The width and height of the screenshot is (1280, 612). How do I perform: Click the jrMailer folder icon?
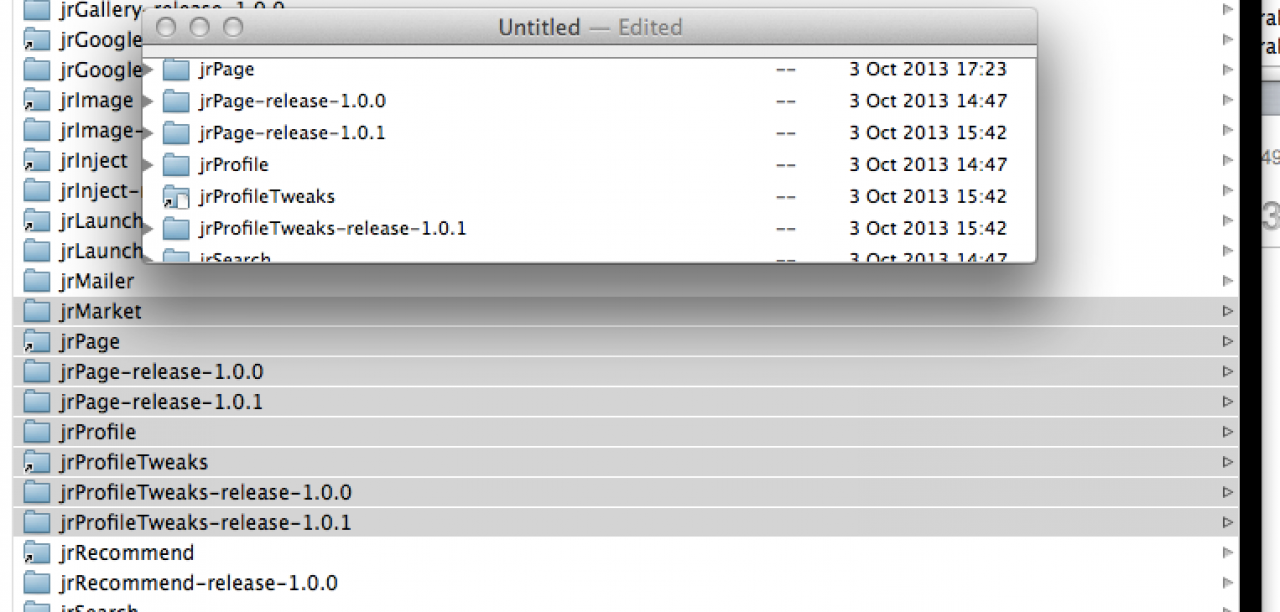click(36, 281)
